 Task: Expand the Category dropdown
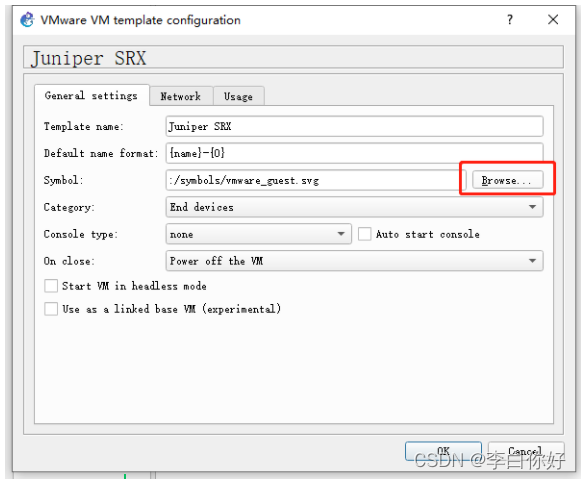[x=354, y=207]
